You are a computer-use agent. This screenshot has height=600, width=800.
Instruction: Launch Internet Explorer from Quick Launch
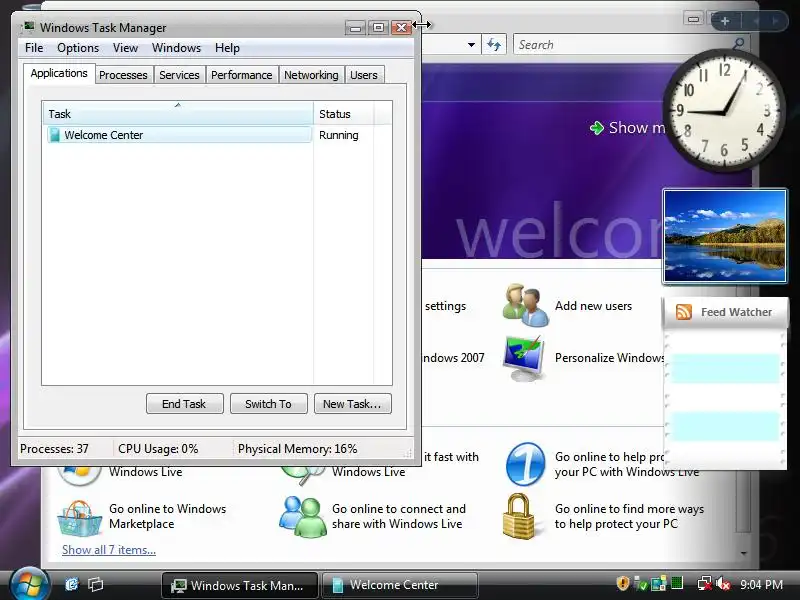pyautogui.click(x=72, y=584)
